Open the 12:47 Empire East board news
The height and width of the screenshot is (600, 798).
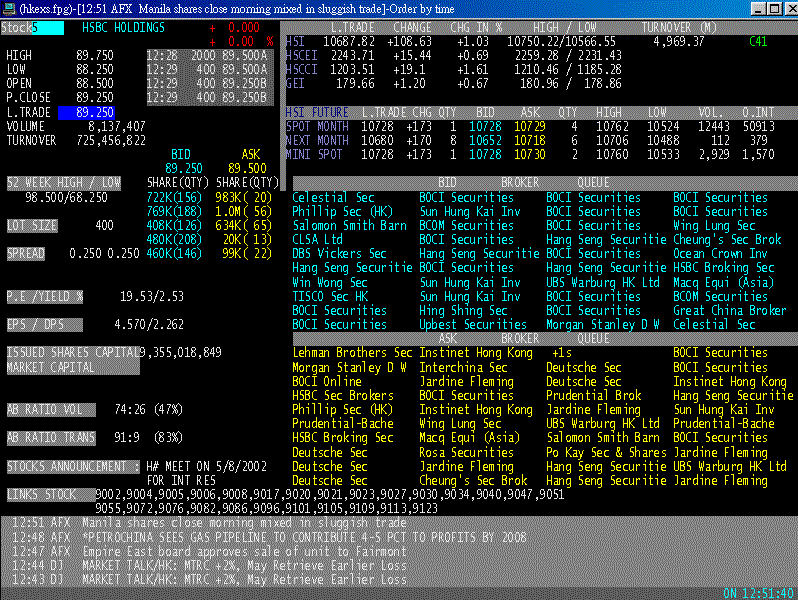coord(209,551)
